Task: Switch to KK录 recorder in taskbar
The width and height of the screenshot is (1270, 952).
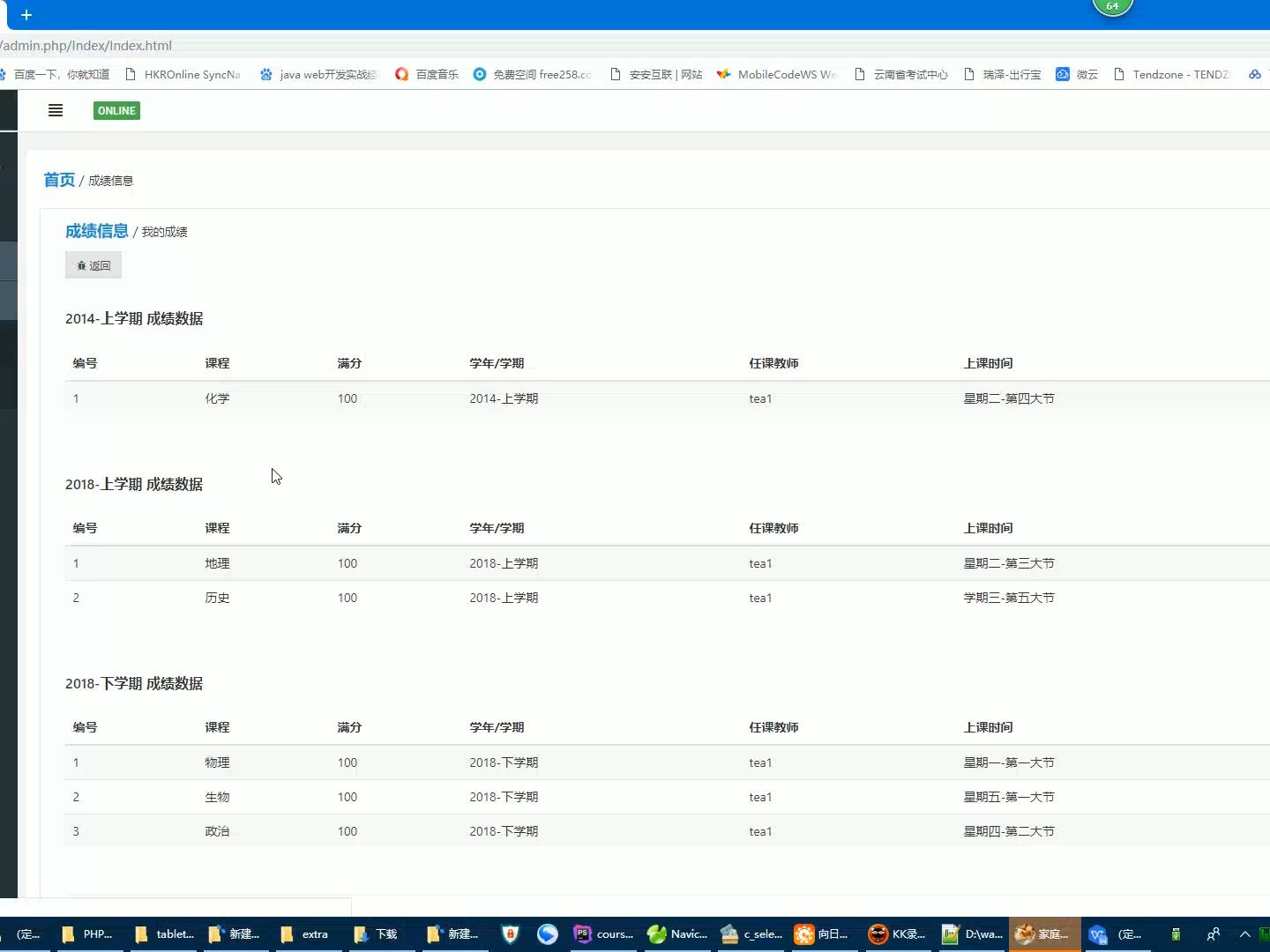Action: click(x=897, y=934)
